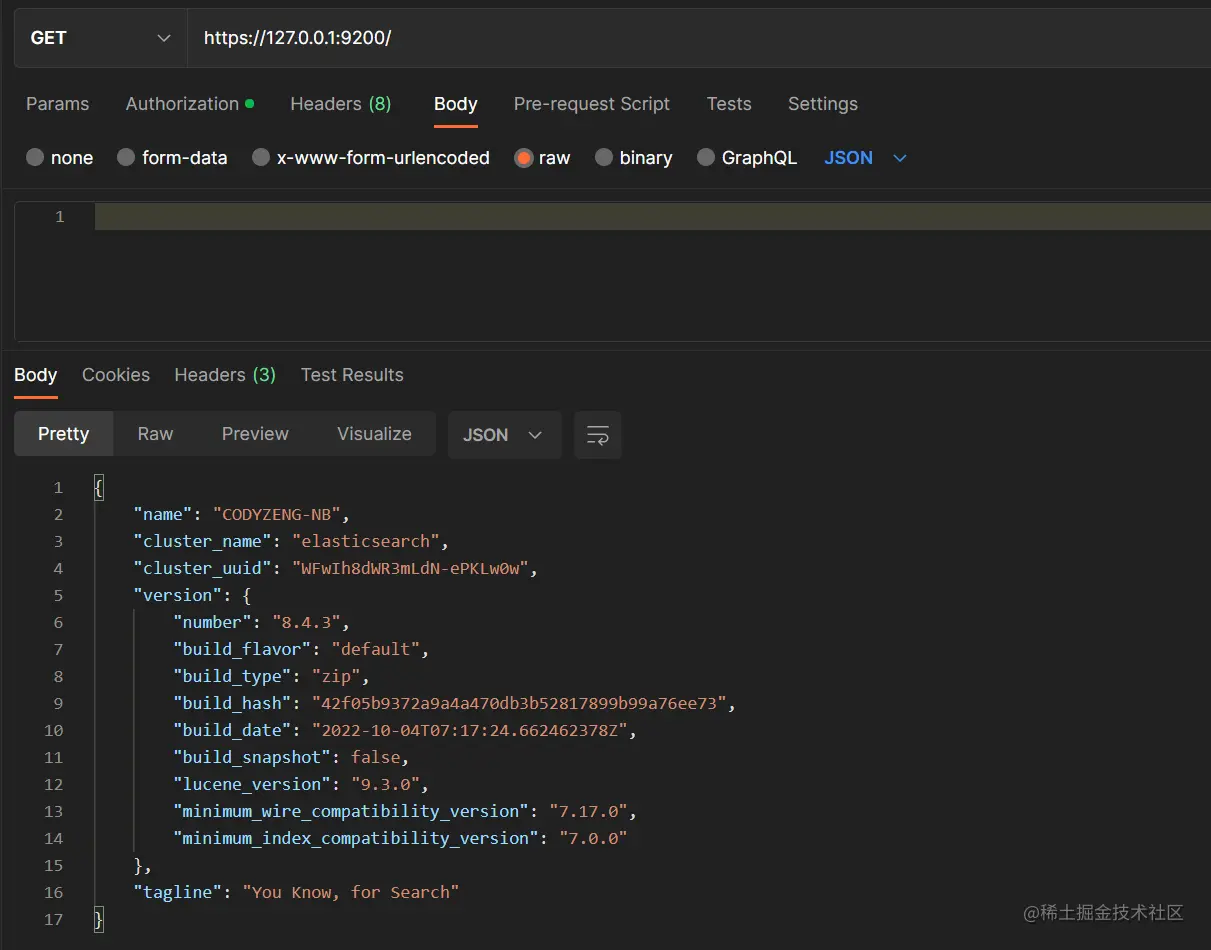Expand the request body JSON type dropdown
Image resolution: width=1211 pixels, height=950 pixels.
(865, 158)
